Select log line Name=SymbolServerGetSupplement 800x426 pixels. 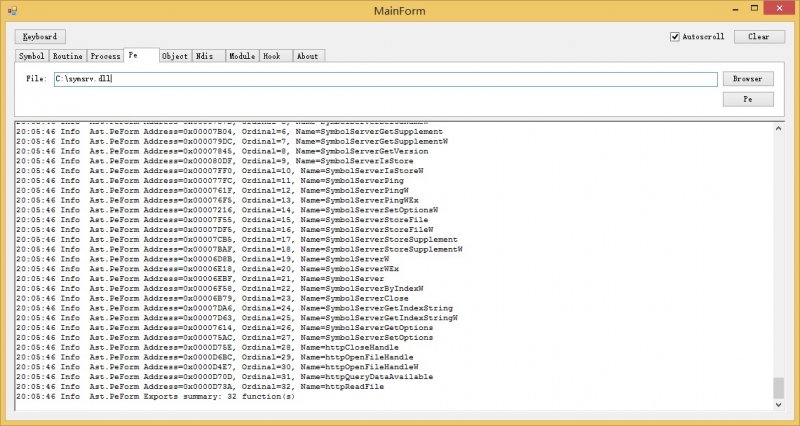point(230,132)
